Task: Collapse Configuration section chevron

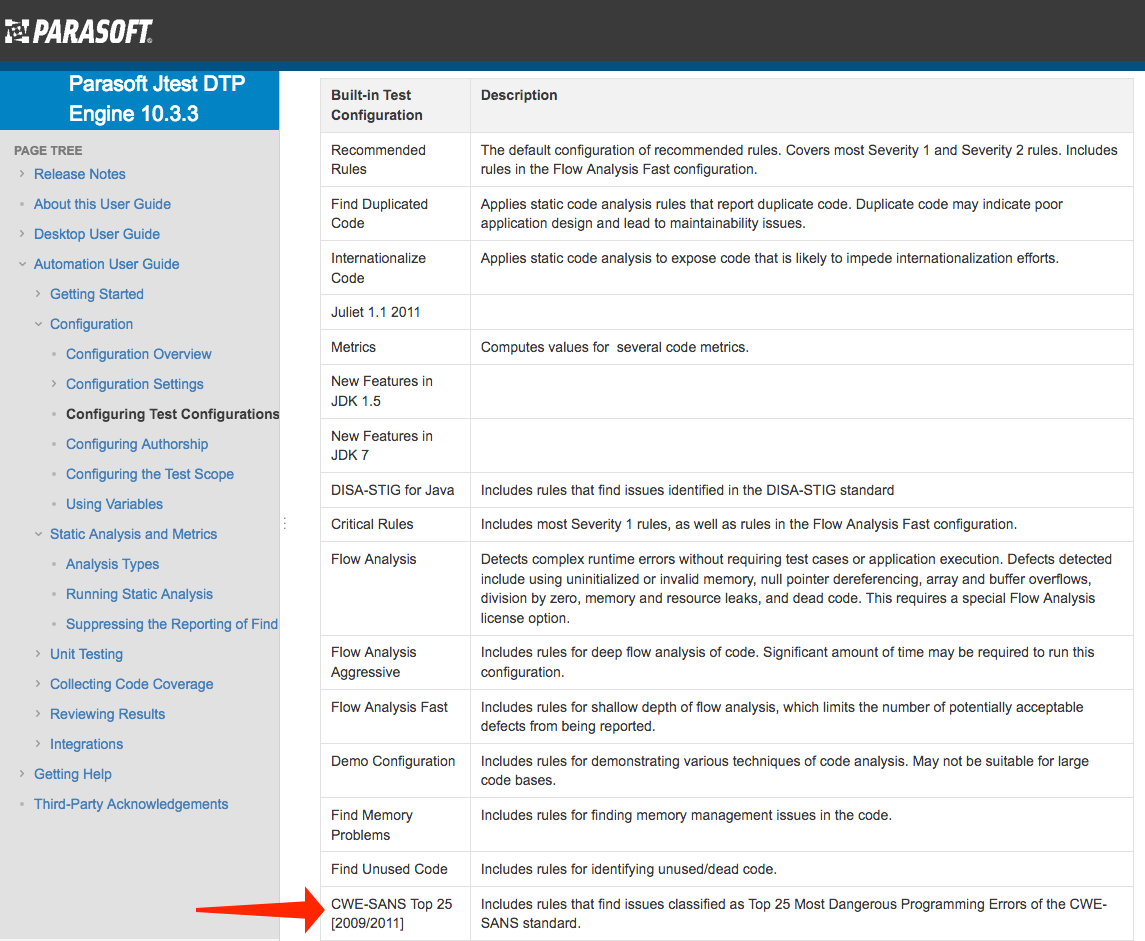Action: 38,323
